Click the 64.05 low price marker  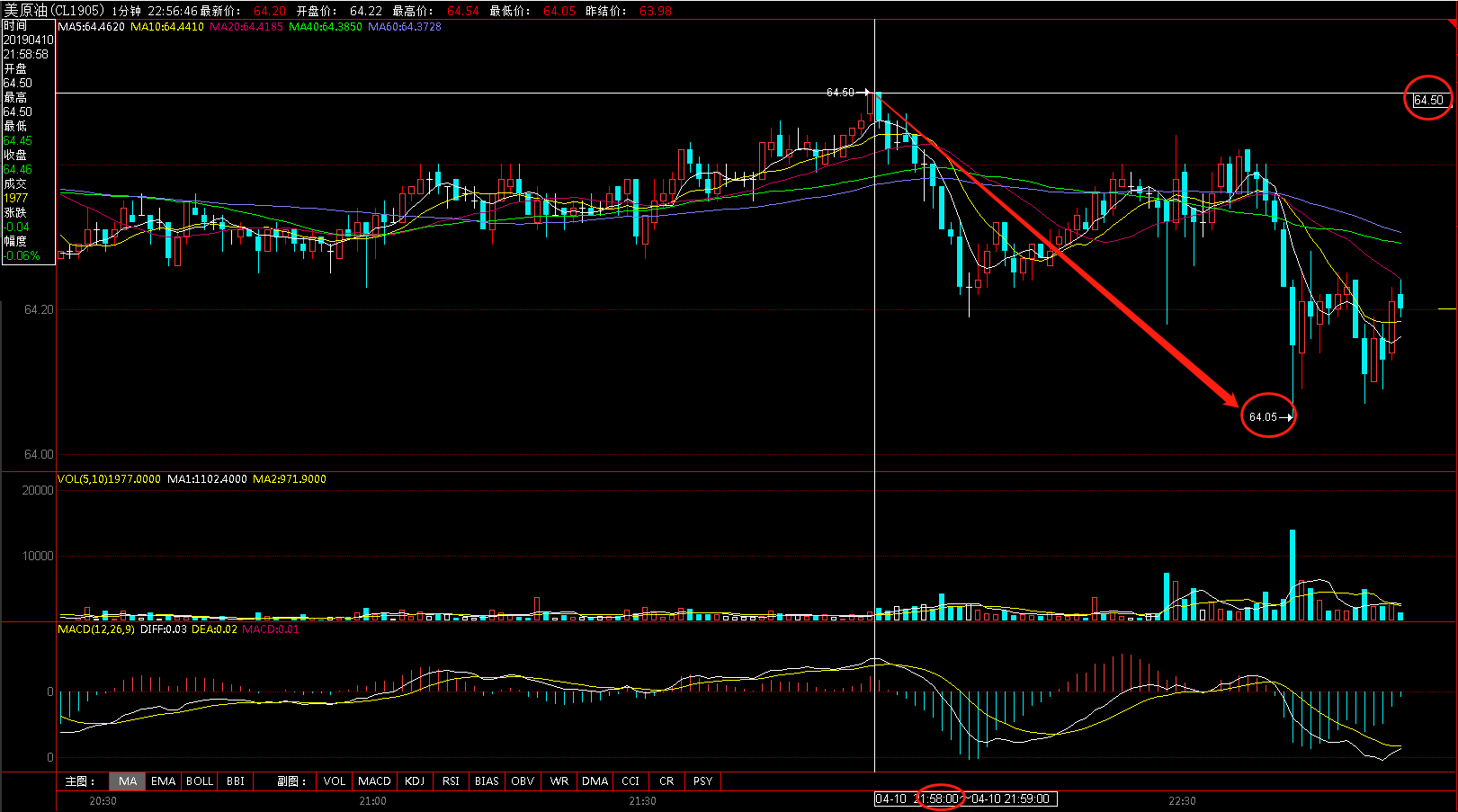1264,417
